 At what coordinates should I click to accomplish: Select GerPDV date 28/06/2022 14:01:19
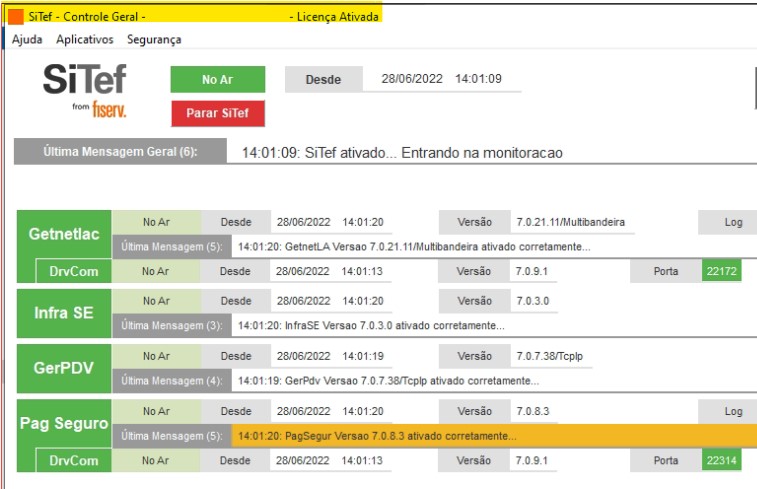click(x=330, y=356)
